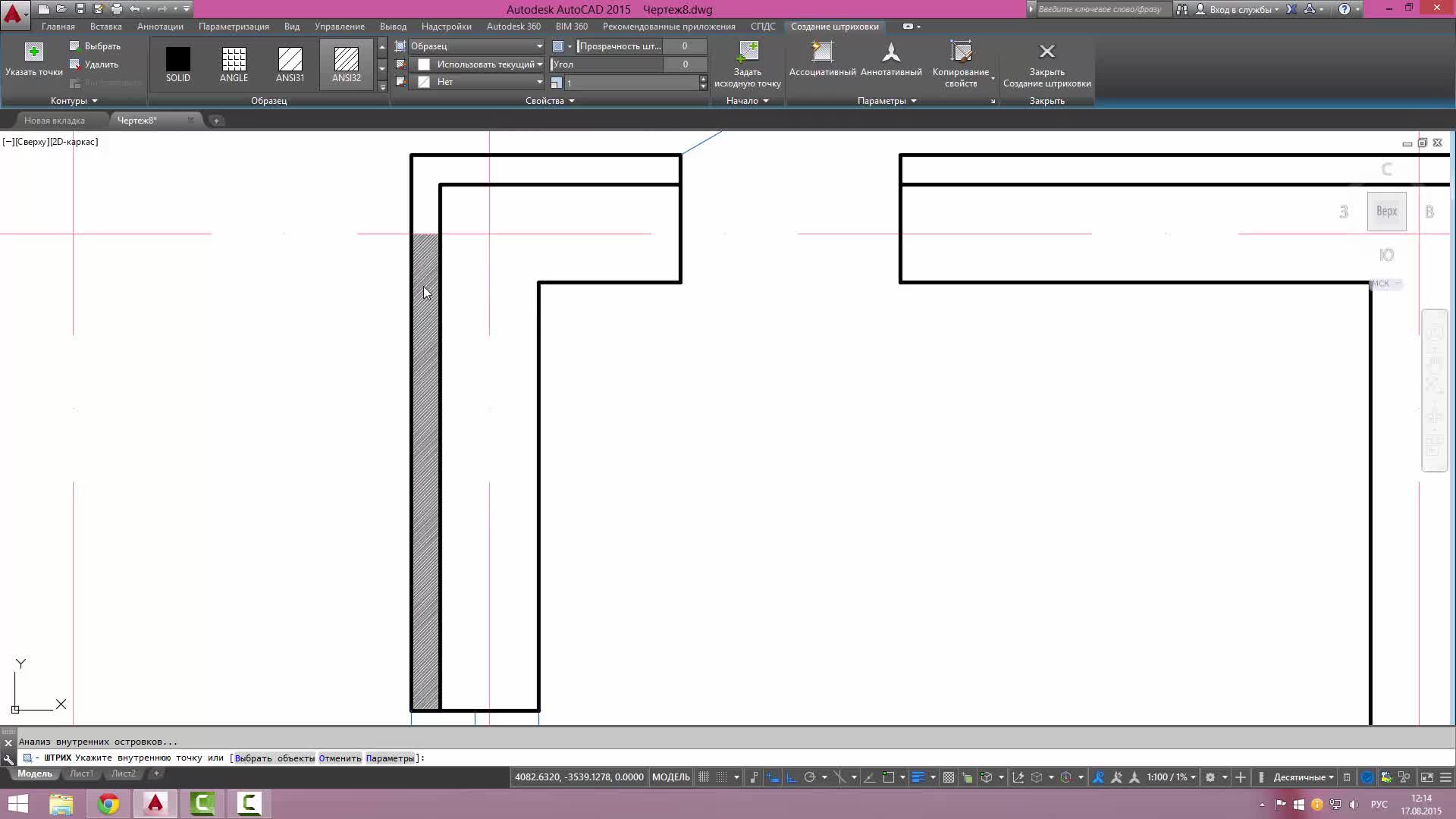Toggle ortho mode in status bar

[x=792, y=777]
